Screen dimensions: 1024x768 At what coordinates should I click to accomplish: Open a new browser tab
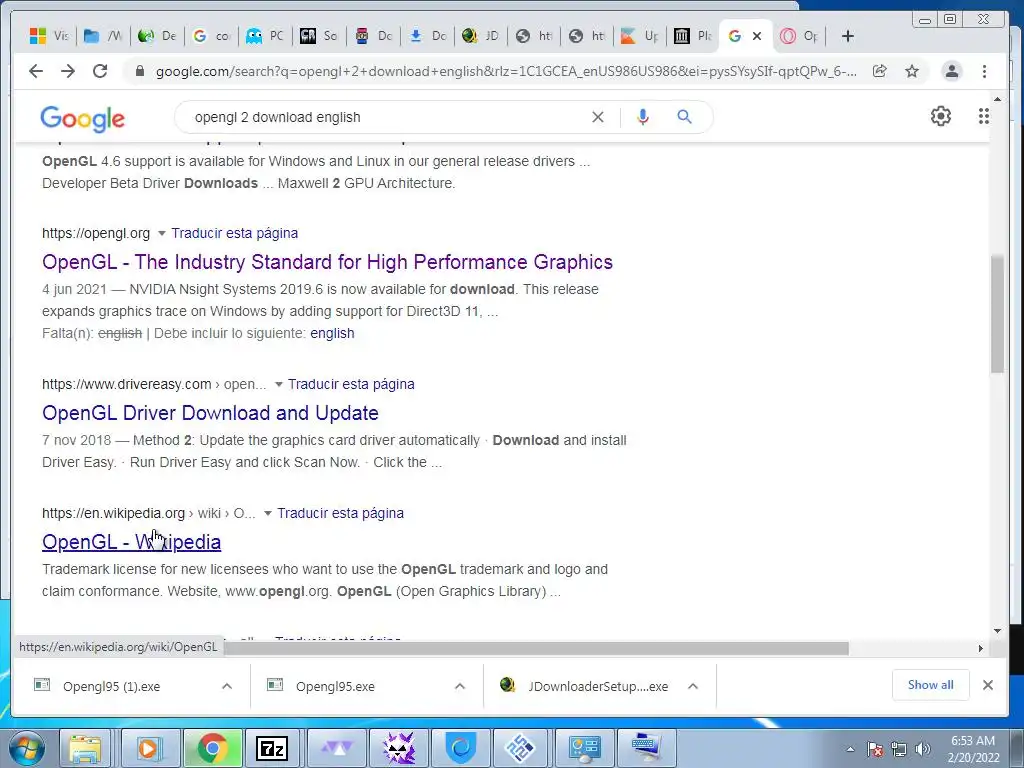(848, 36)
